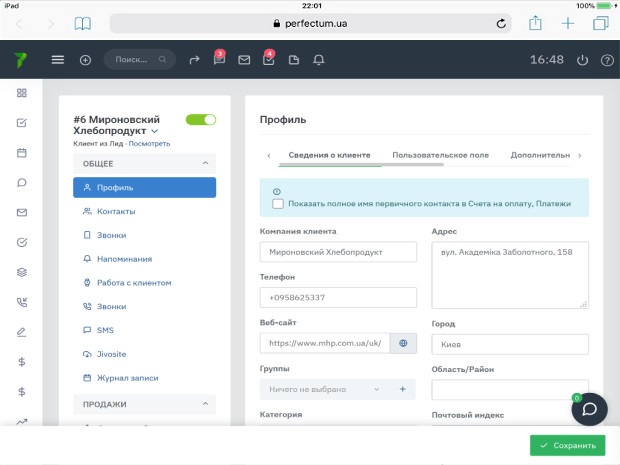Toggle the client active green switch
This screenshot has height=465, width=620.
pyautogui.click(x=201, y=120)
